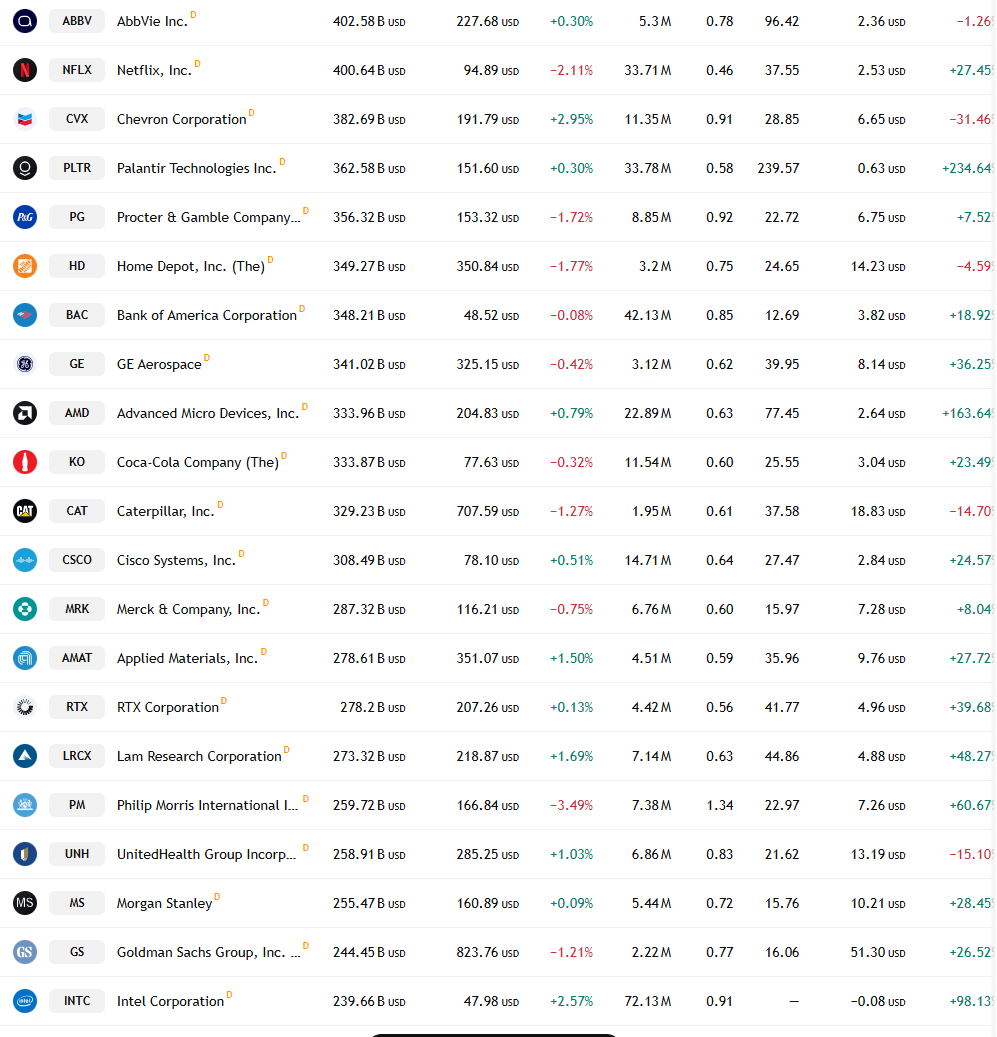This screenshot has width=997, height=1037.
Task: Click Philip Morris change −3.49%
Action: tap(571, 806)
